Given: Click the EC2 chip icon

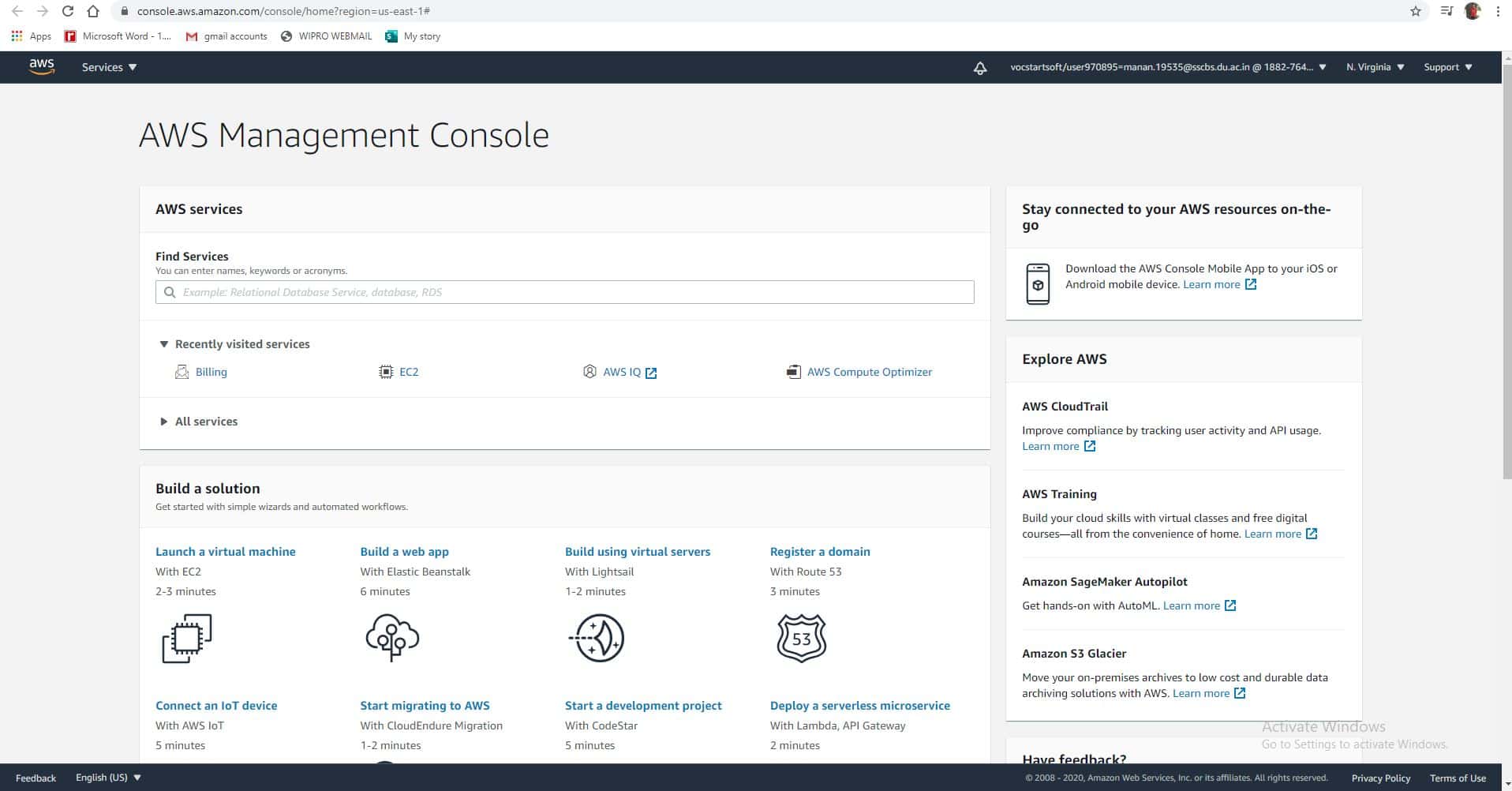Looking at the screenshot, I should [x=386, y=372].
